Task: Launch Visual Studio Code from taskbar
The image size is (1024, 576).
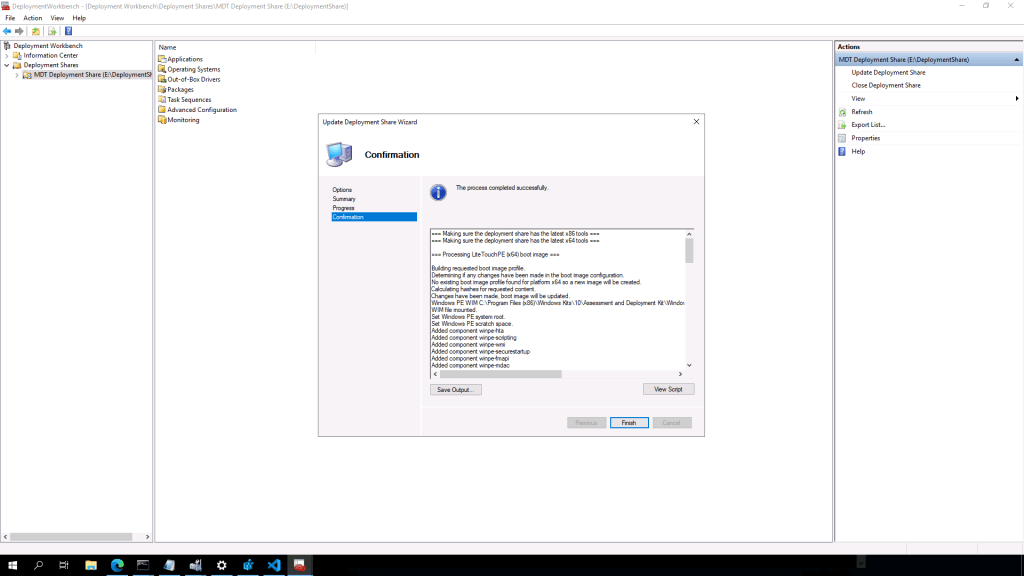Action: pyautogui.click(x=273, y=565)
